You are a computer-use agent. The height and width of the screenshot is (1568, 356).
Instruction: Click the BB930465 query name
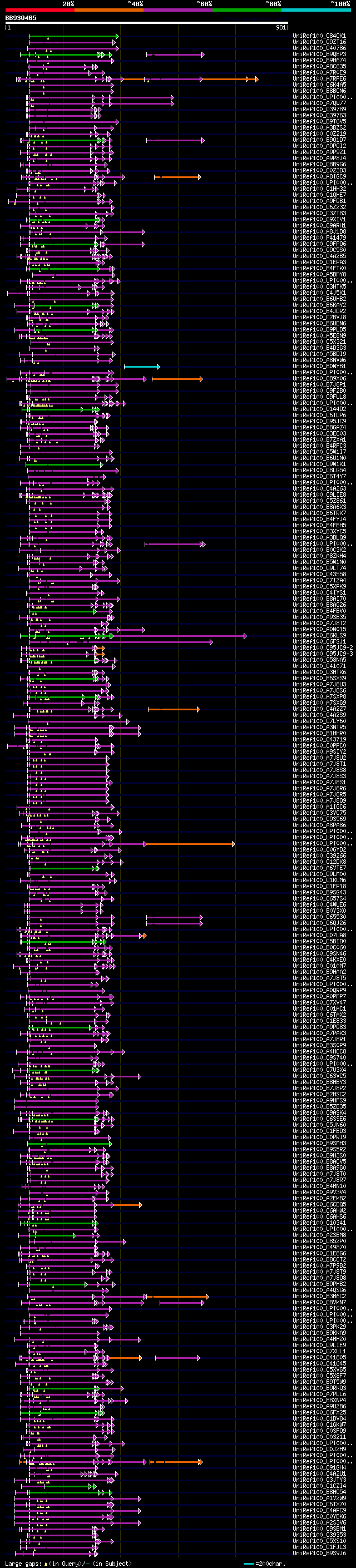point(21,18)
